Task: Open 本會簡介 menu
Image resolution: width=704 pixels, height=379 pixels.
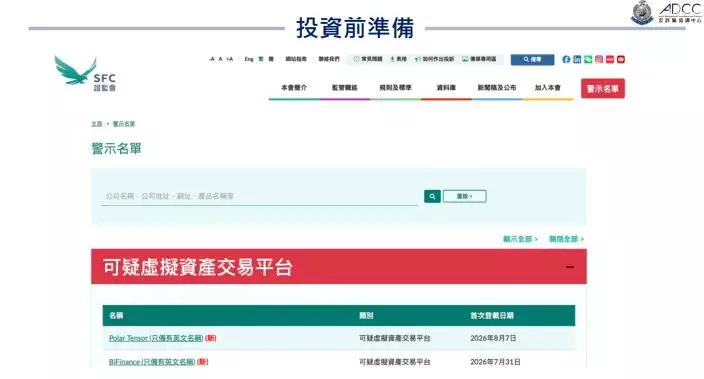Action: 294,88
